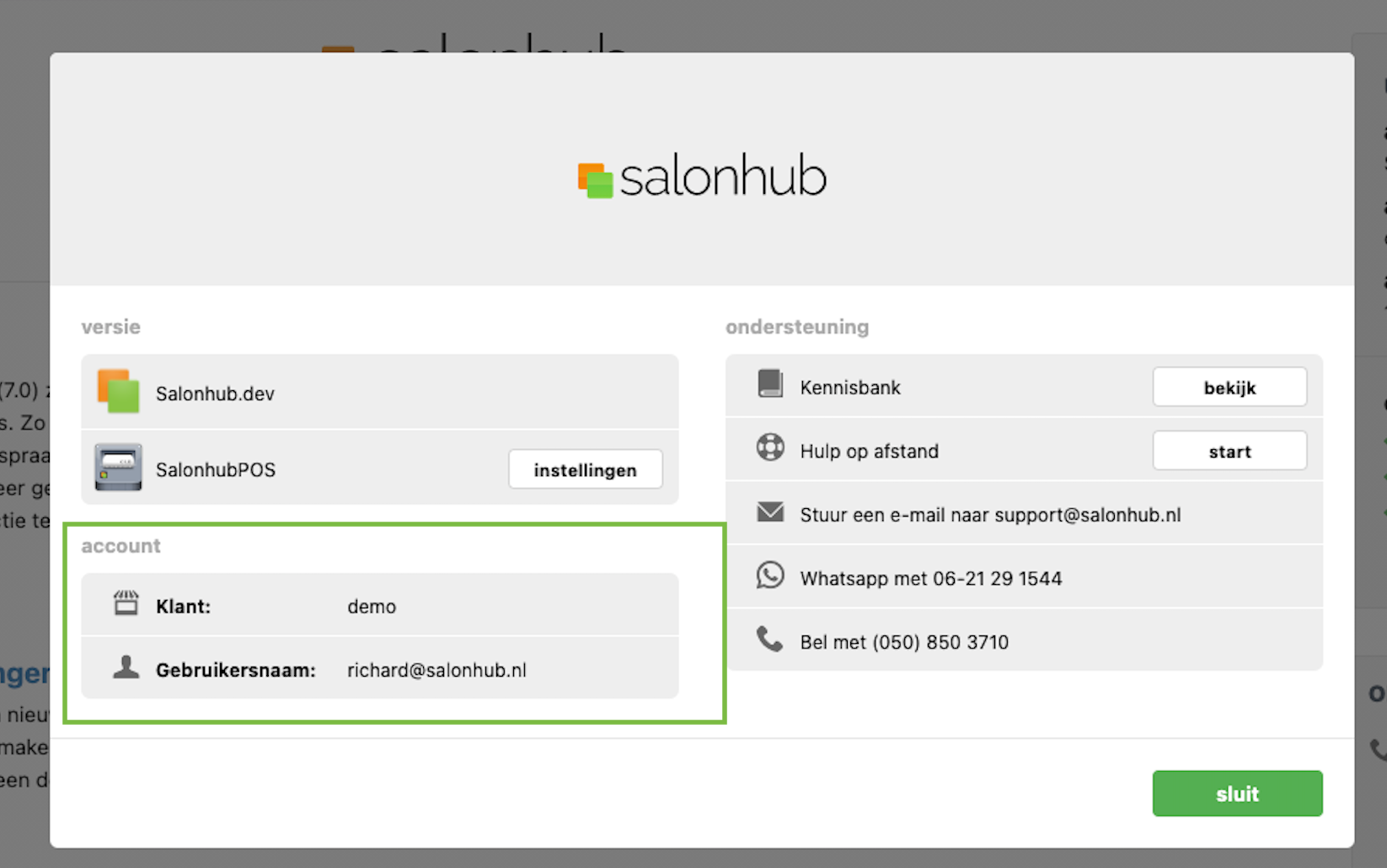Click the account section heading

coord(120,546)
